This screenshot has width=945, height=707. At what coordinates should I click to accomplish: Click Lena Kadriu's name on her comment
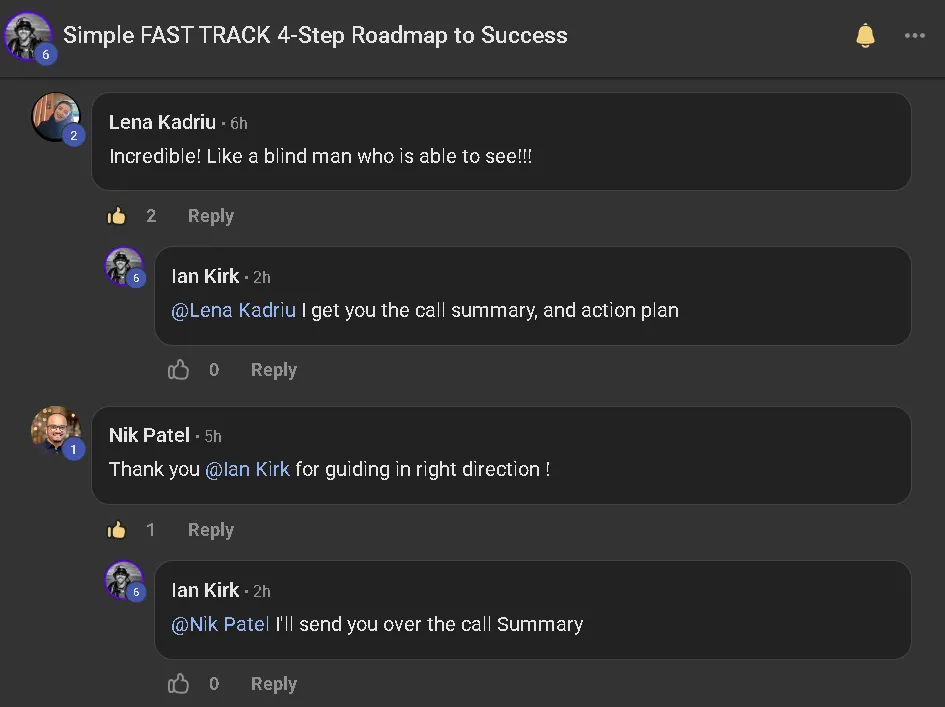click(162, 122)
